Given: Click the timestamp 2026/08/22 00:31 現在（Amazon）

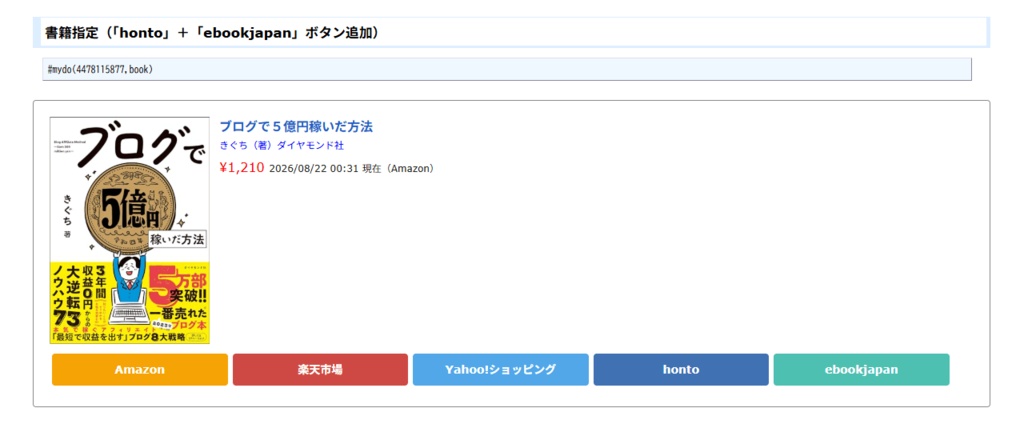Looking at the screenshot, I should (x=351, y=169).
